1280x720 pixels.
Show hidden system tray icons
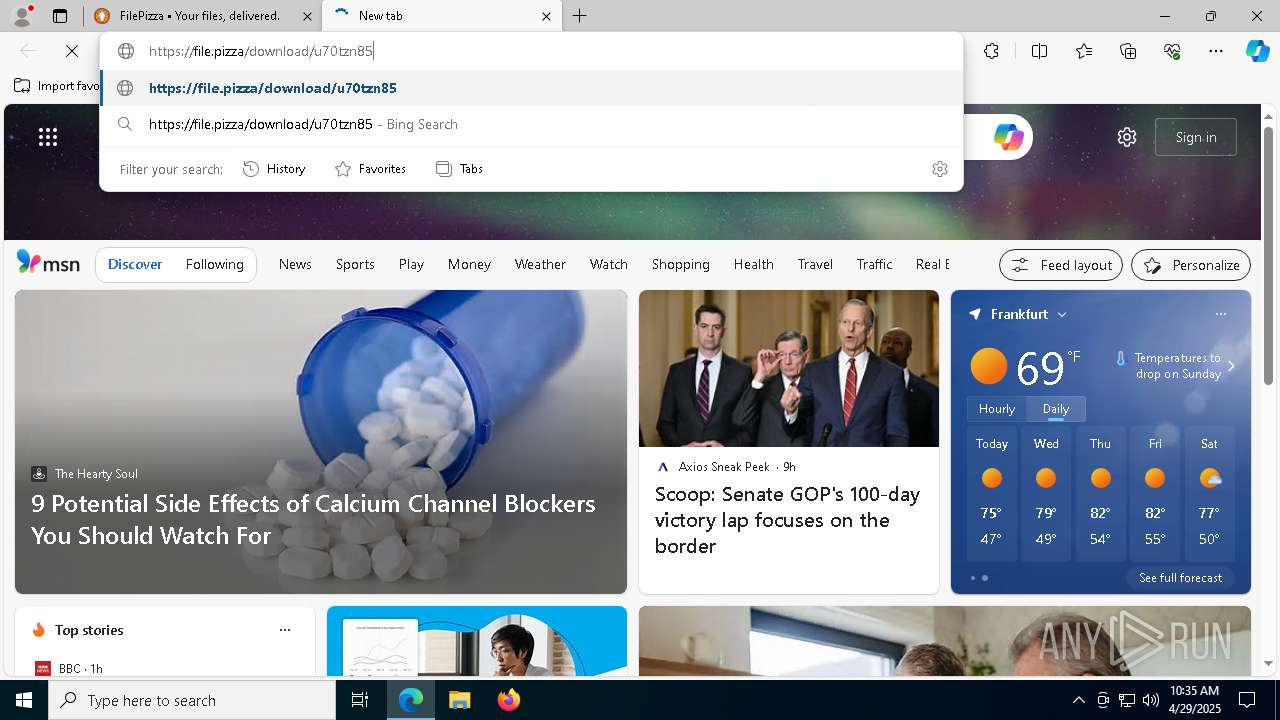1078,700
